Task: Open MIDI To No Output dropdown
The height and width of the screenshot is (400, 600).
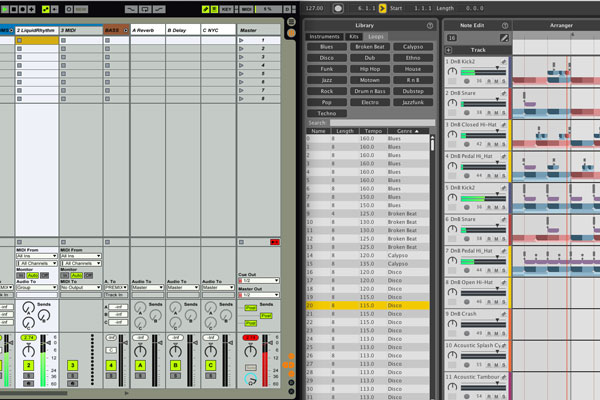Action: [x=81, y=287]
